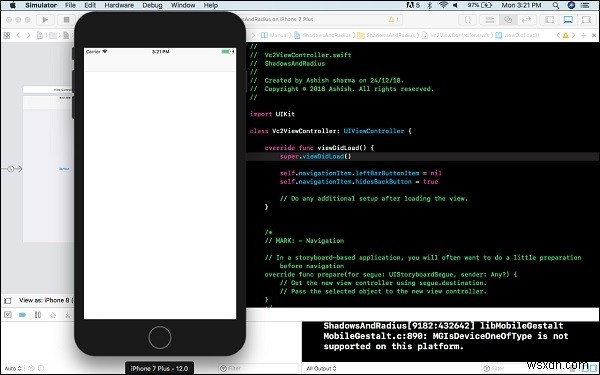
Task: Click View as: iPhone 8 device selector
Action: (x=46, y=300)
